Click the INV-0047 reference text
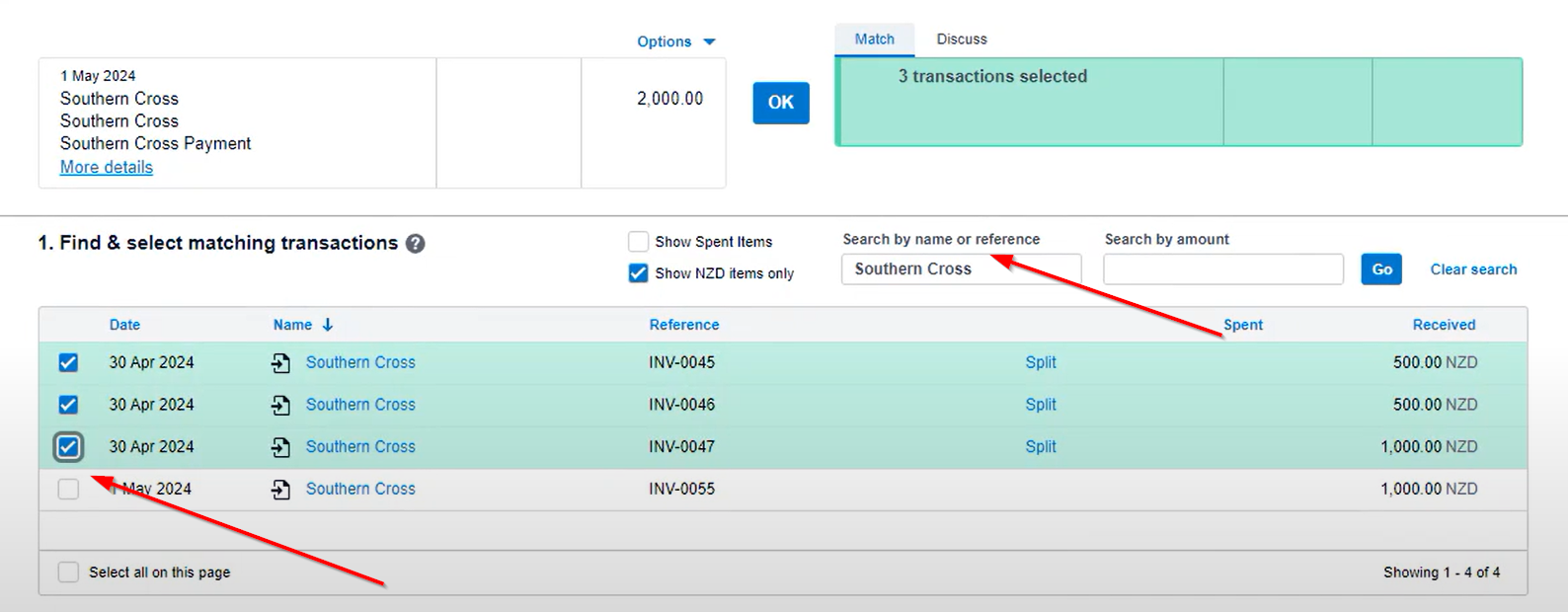 [x=682, y=447]
